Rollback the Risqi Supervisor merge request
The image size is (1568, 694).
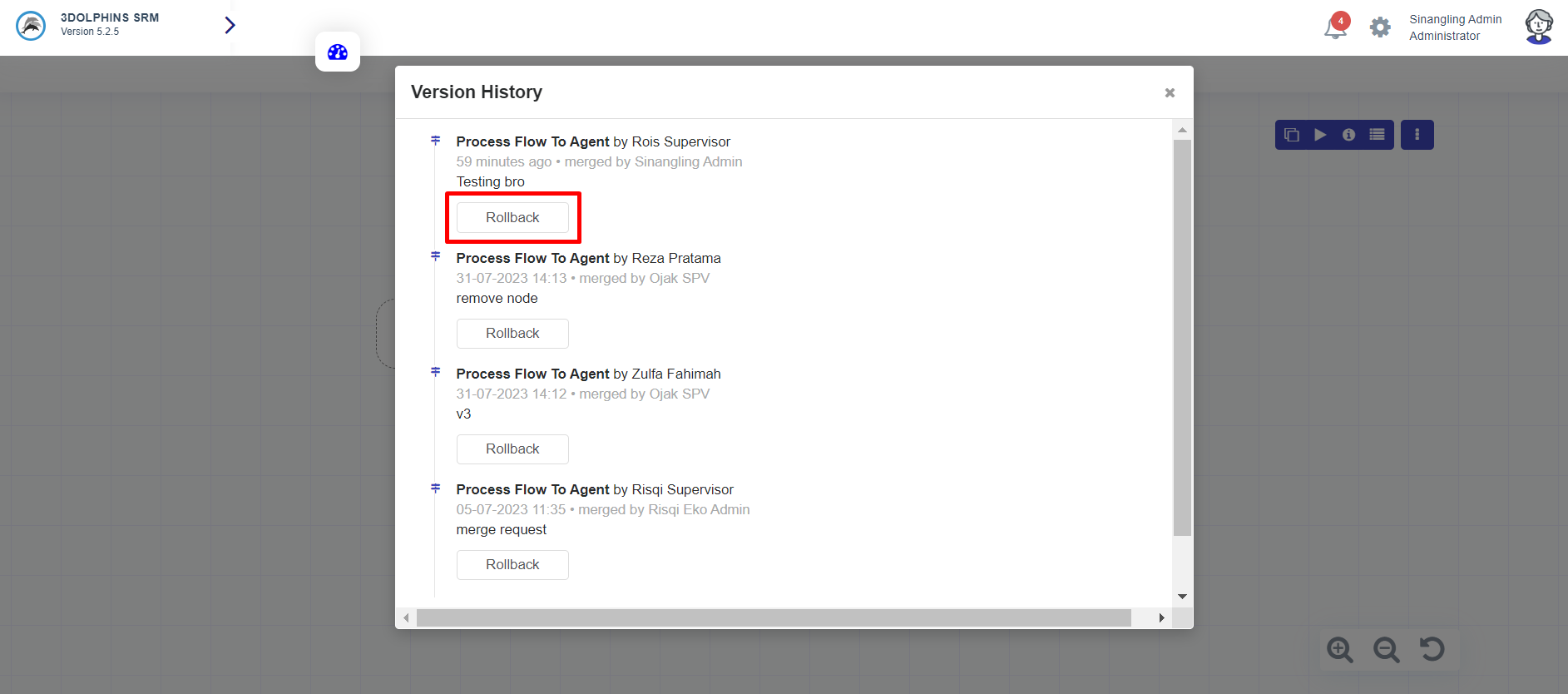click(x=512, y=565)
